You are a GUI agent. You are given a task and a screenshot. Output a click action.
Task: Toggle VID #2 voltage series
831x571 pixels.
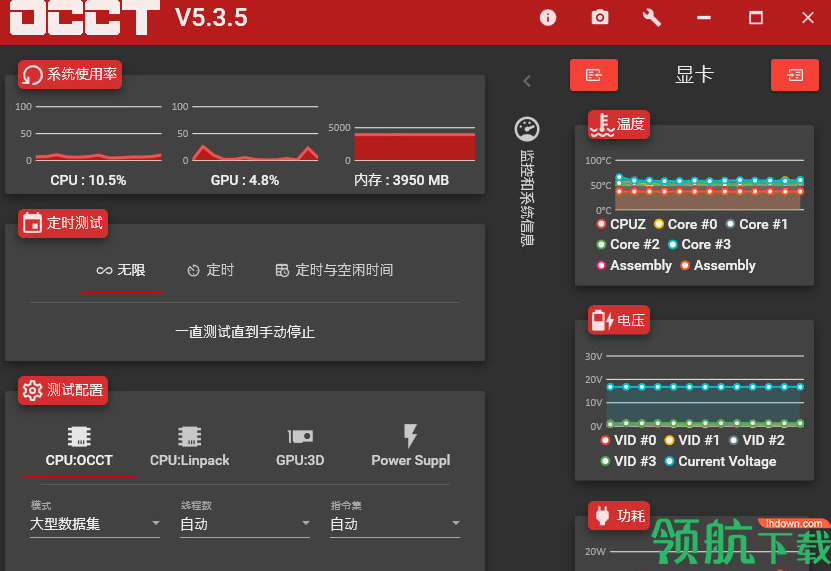pyautogui.click(x=756, y=441)
